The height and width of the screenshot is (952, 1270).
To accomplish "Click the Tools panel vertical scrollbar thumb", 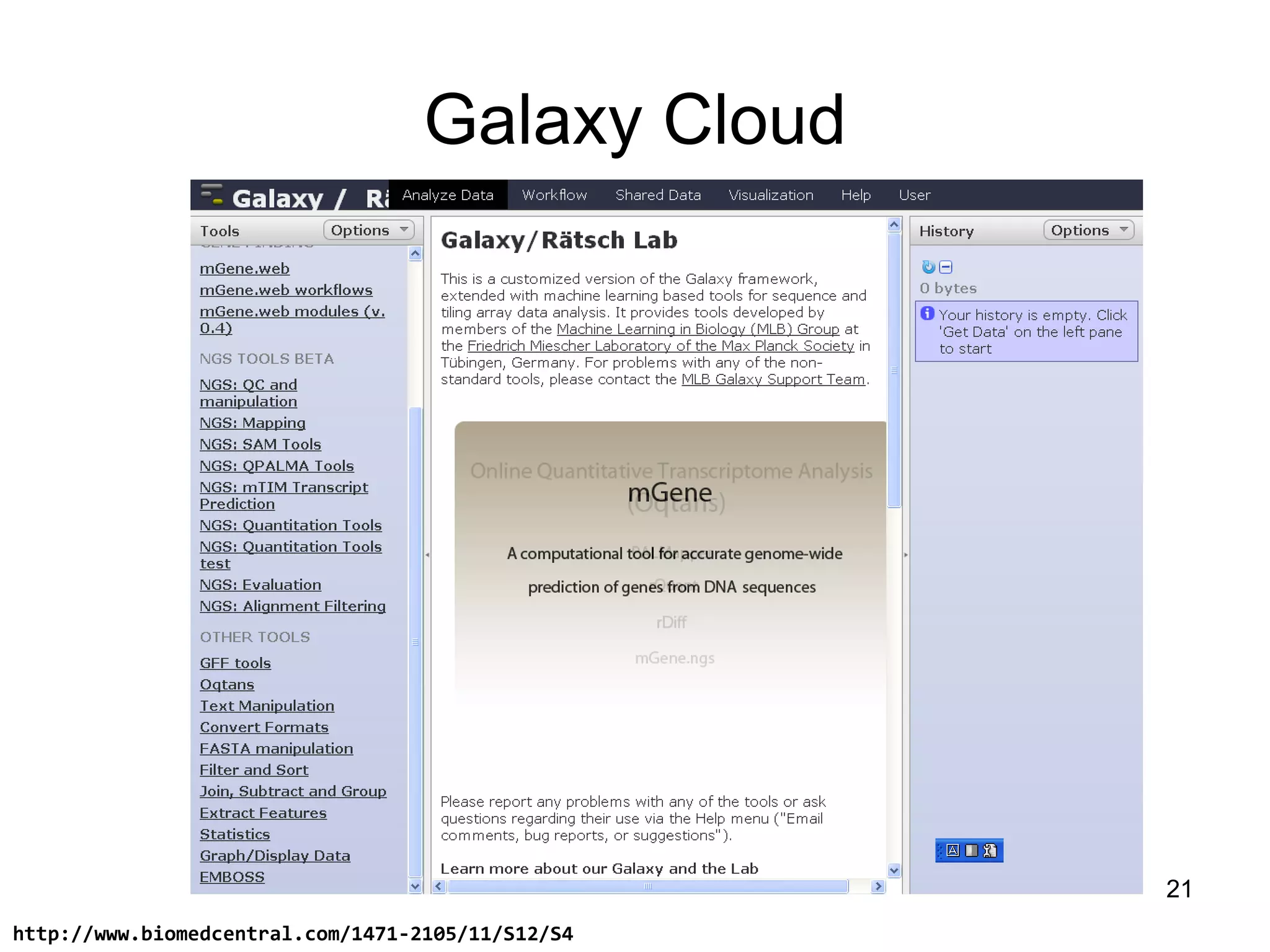I will click(x=415, y=641).
